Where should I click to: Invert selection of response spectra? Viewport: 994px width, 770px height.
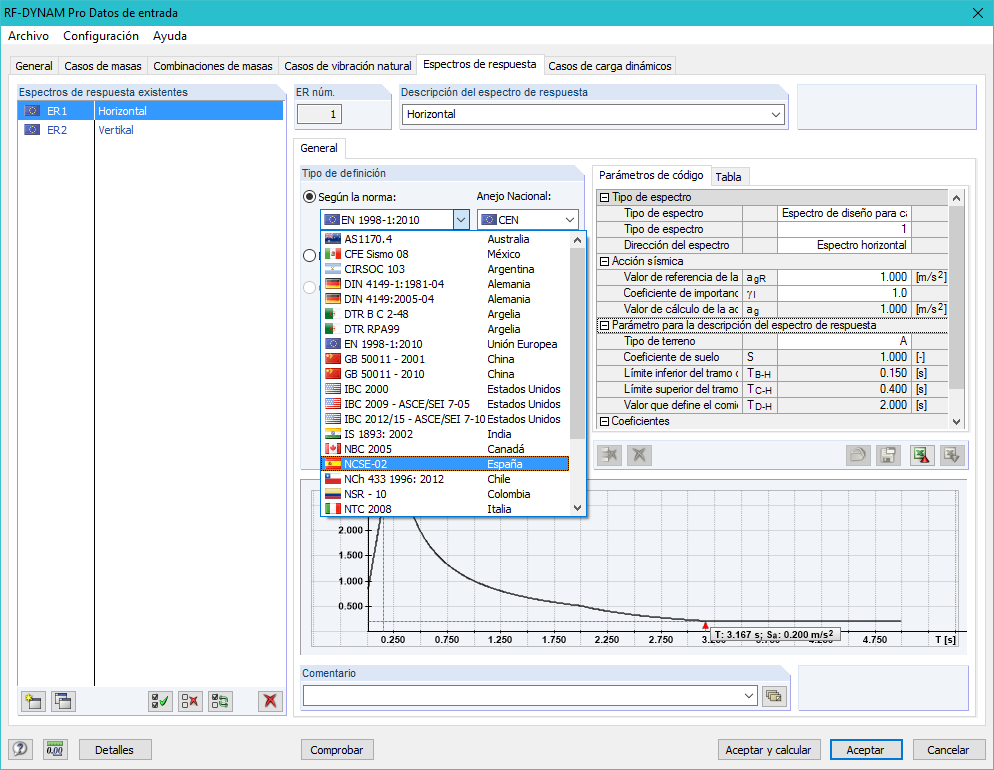point(221,701)
